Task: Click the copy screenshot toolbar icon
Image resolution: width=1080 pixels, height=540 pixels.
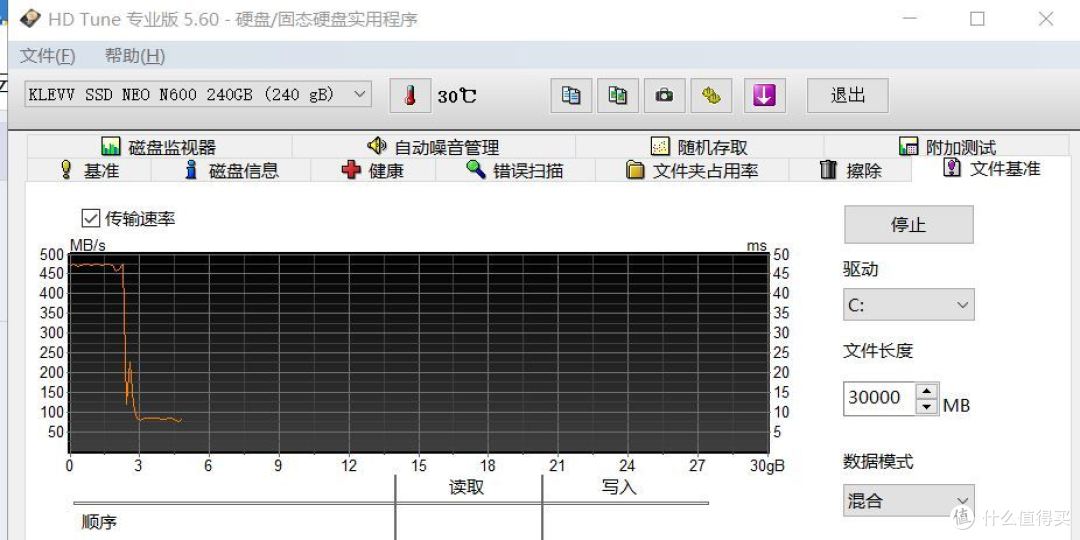Action: click(x=618, y=96)
